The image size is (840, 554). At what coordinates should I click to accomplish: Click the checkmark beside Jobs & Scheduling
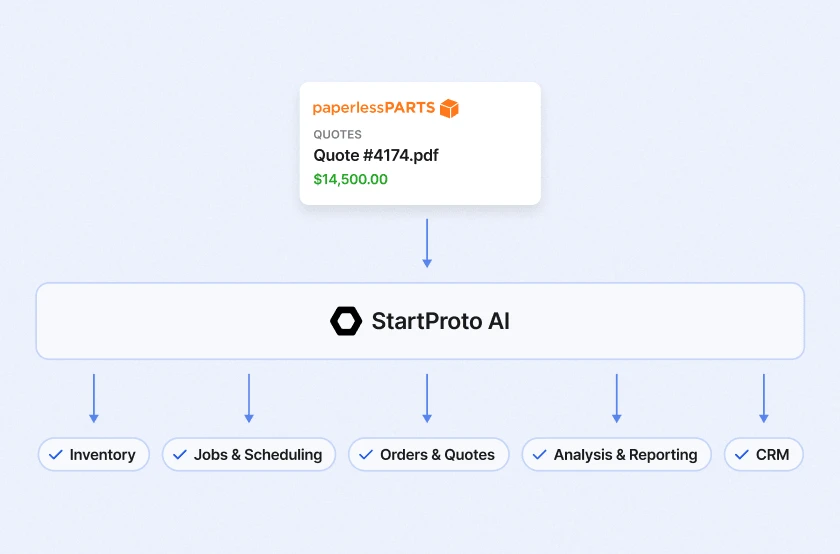[x=180, y=455]
